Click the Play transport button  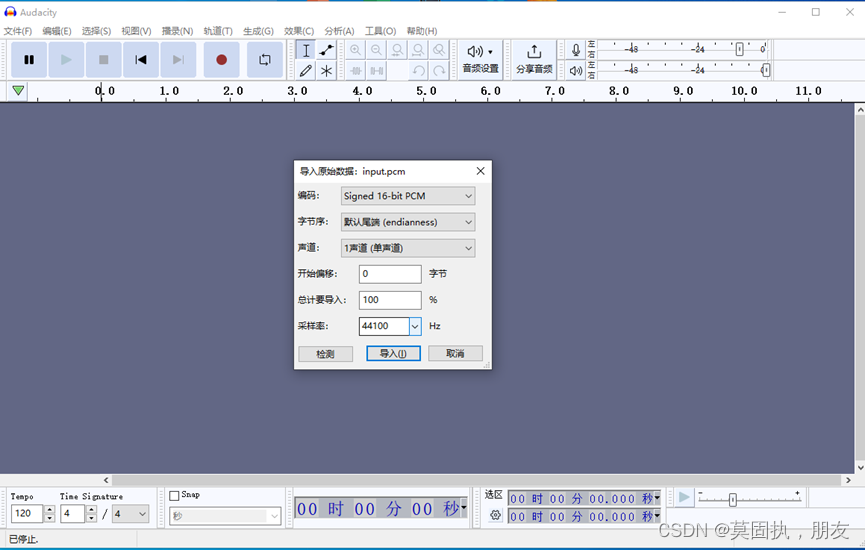click(66, 60)
